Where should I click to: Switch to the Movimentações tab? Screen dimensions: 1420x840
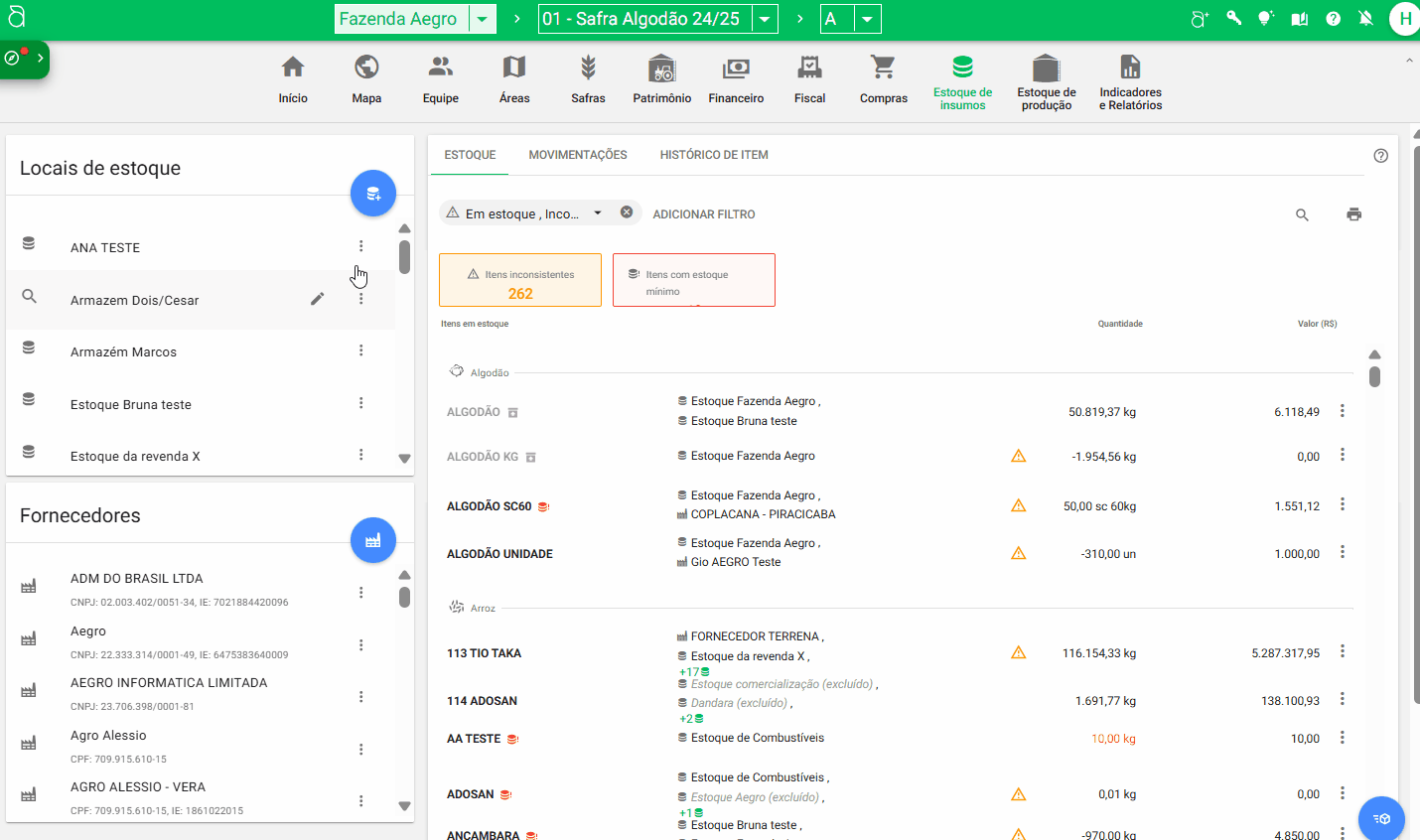click(578, 155)
